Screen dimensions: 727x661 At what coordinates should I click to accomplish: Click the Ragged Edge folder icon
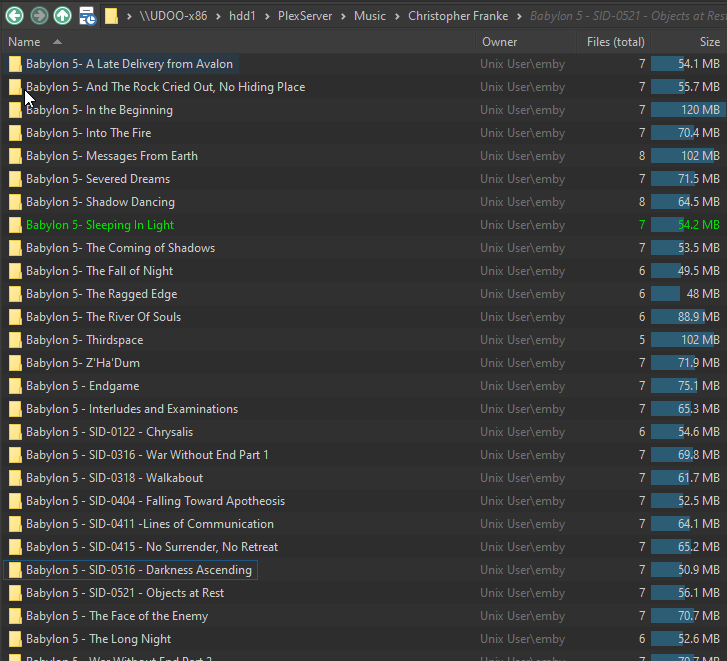(x=15, y=294)
